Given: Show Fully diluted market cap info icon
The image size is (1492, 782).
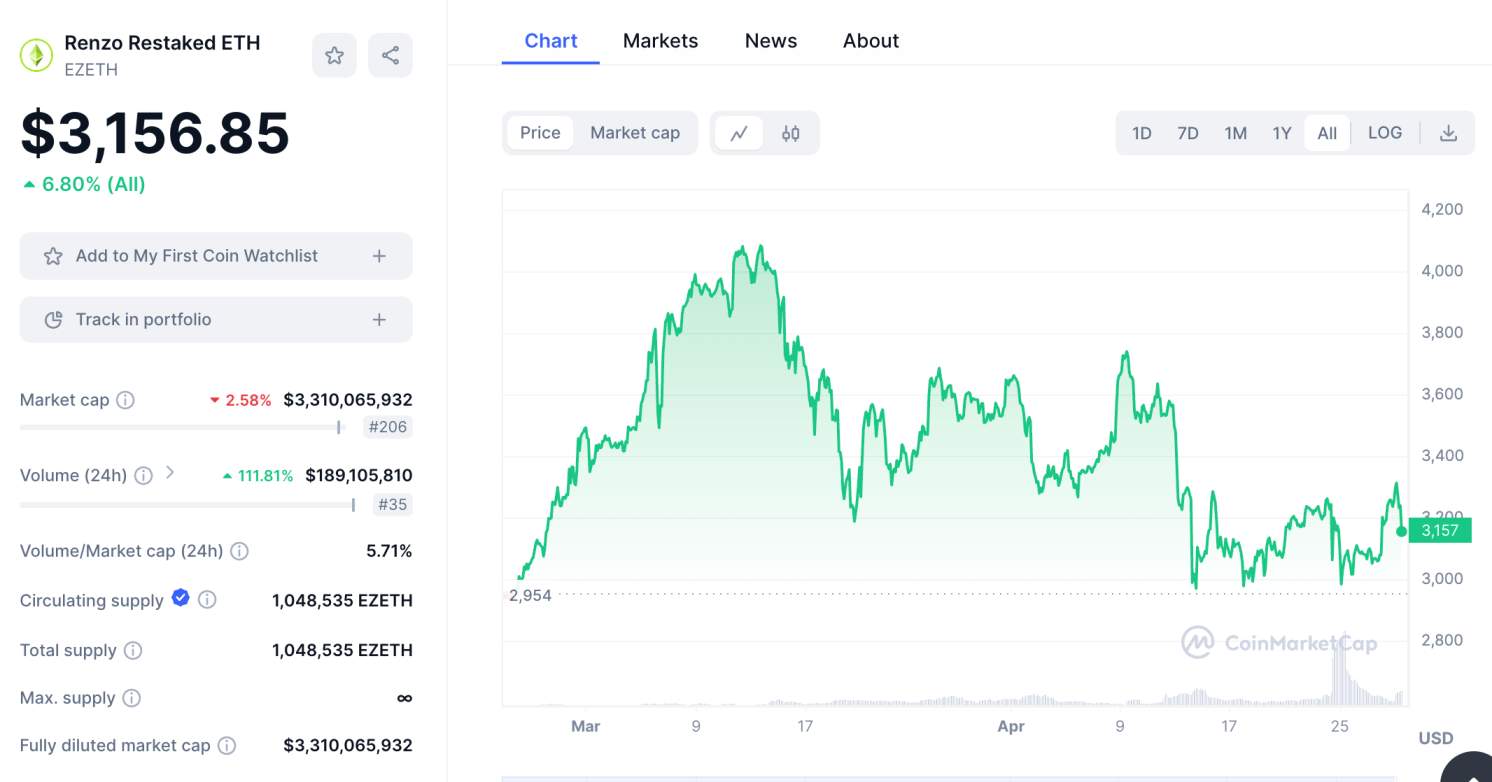Looking at the screenshot, I should 227,746.
